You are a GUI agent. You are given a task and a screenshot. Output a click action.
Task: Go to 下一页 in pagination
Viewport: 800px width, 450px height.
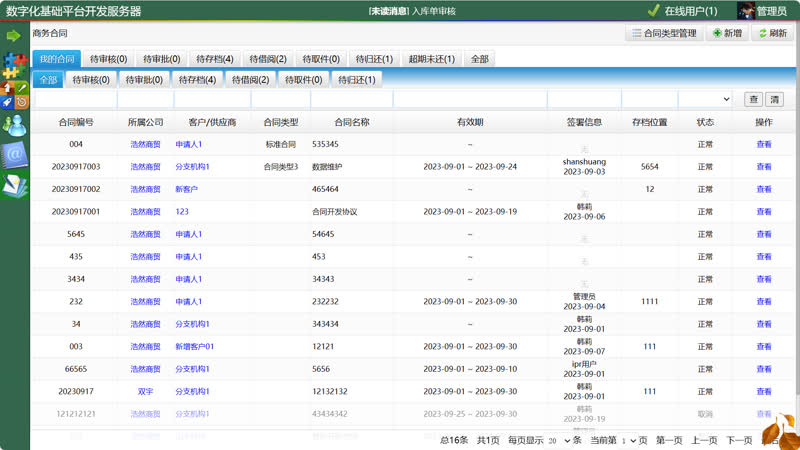point(739,440)
